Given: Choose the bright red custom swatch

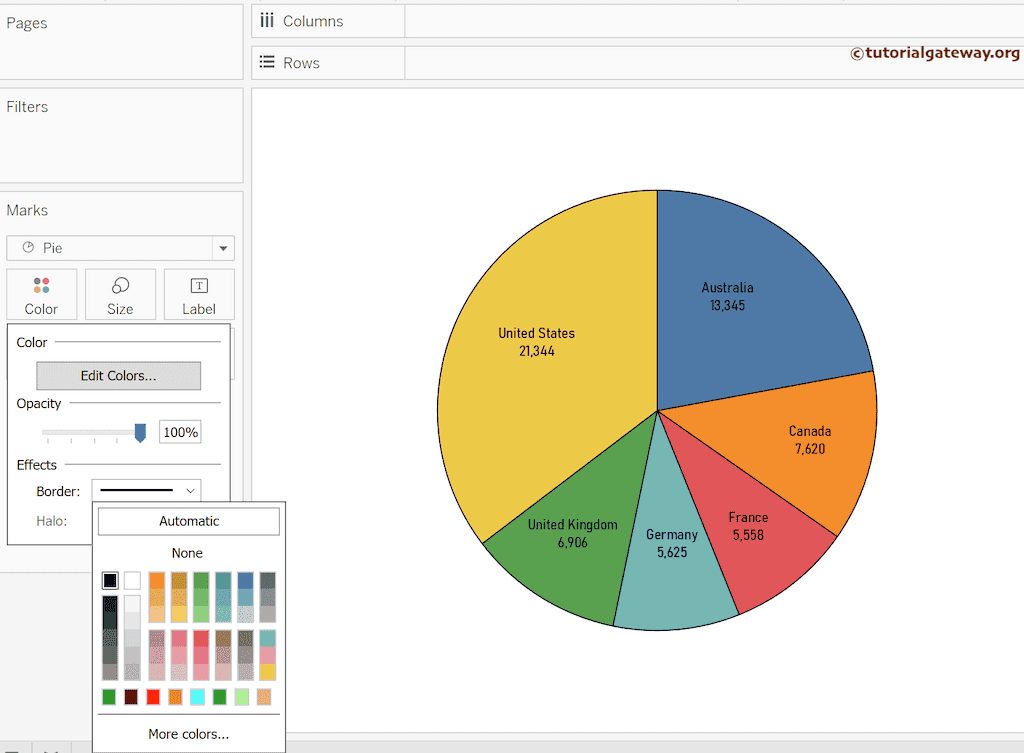Looking at the screenshot, I should point(153,697).
